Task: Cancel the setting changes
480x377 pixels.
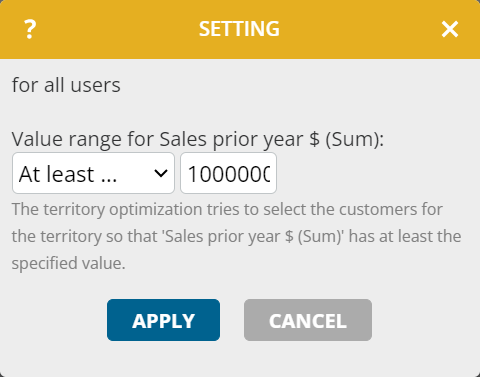Action: coord(308,320)
